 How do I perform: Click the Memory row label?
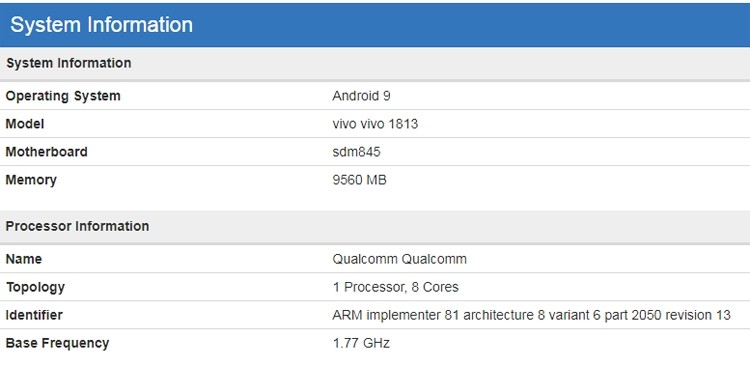[31, 180]
